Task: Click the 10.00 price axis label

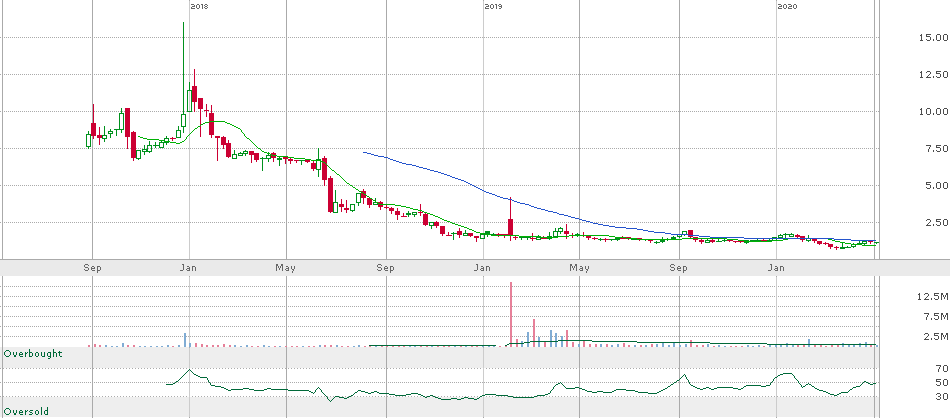Action: click(x=932, y=111)
